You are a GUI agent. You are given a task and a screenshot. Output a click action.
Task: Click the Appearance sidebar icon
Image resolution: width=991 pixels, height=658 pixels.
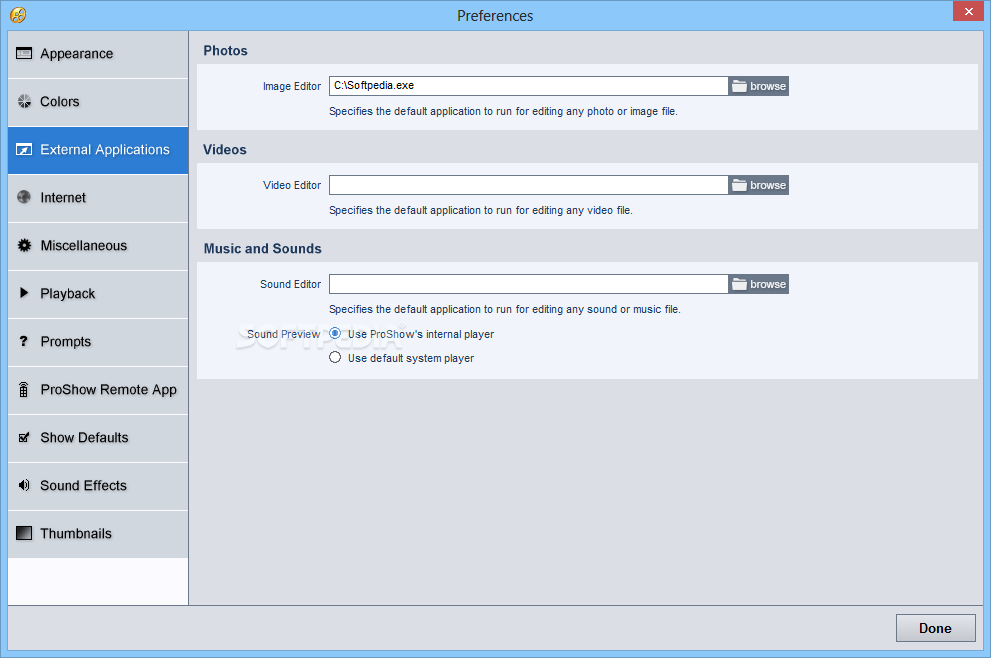24,53
